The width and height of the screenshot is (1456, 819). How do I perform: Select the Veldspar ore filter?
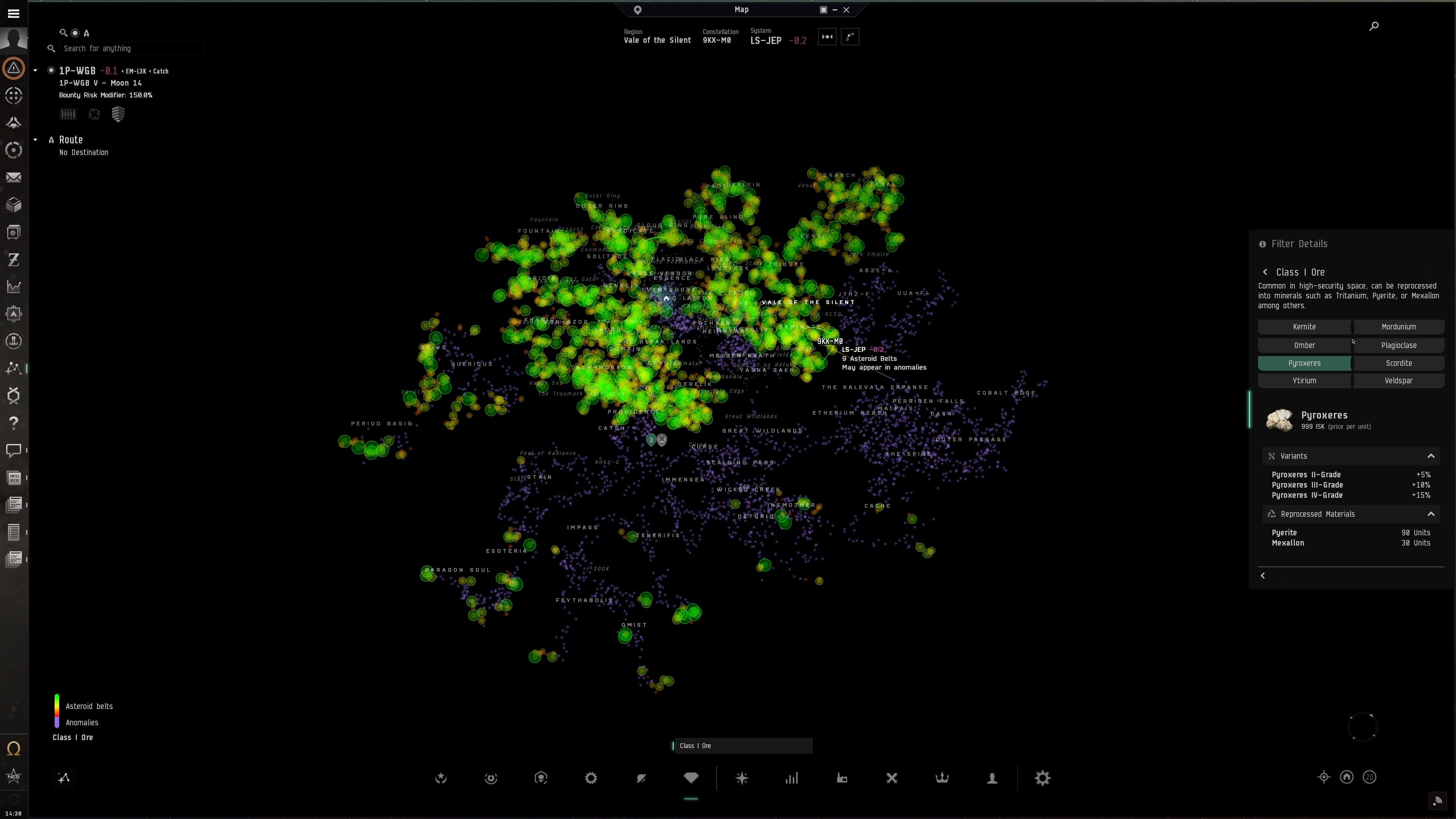1398,380
